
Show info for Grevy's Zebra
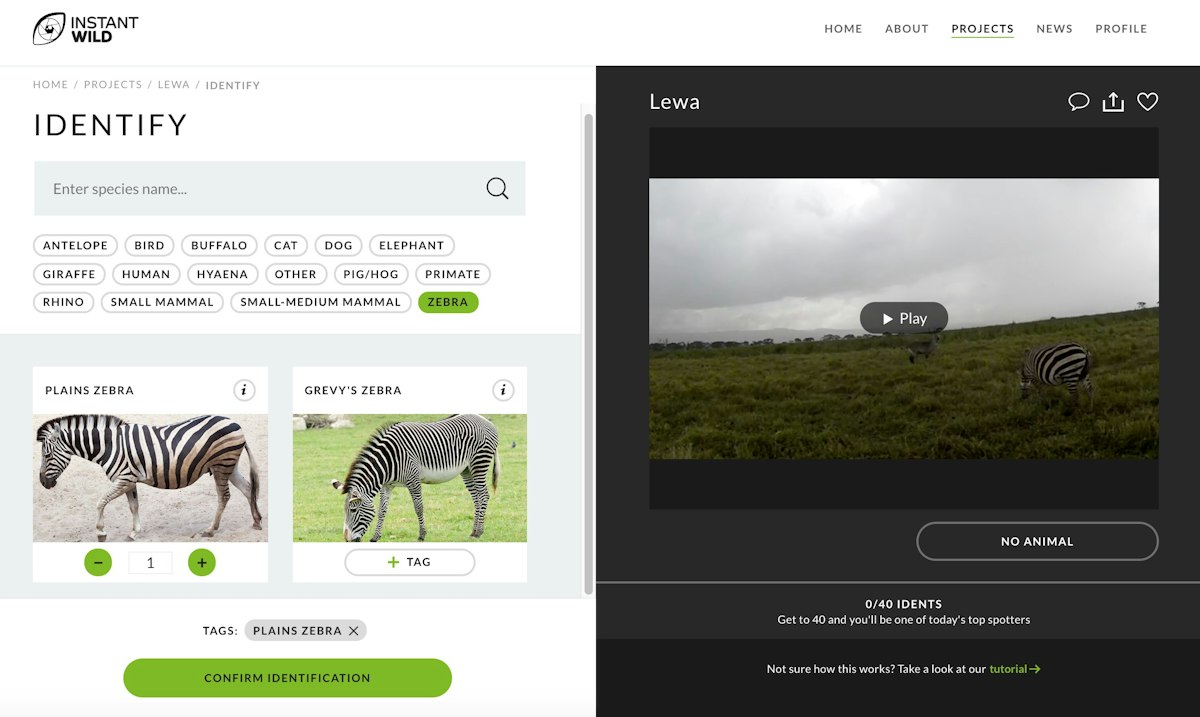[x=503, y=390]
